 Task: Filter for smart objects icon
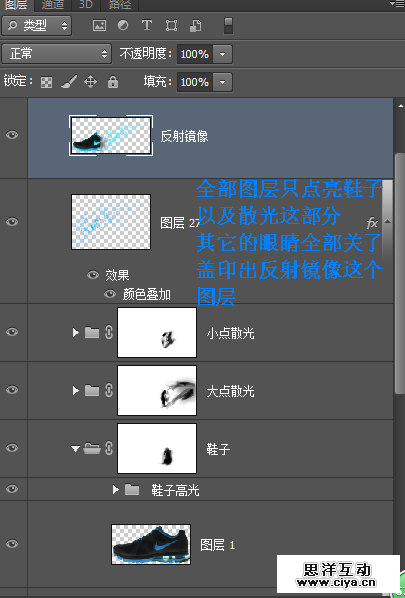(x=195, y=26)
